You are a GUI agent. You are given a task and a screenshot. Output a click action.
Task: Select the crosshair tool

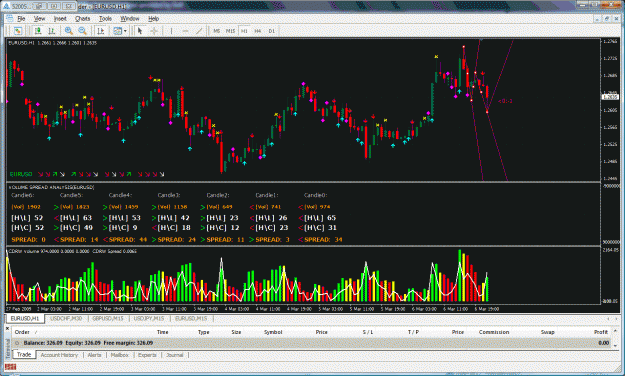[x=154, y=31]
